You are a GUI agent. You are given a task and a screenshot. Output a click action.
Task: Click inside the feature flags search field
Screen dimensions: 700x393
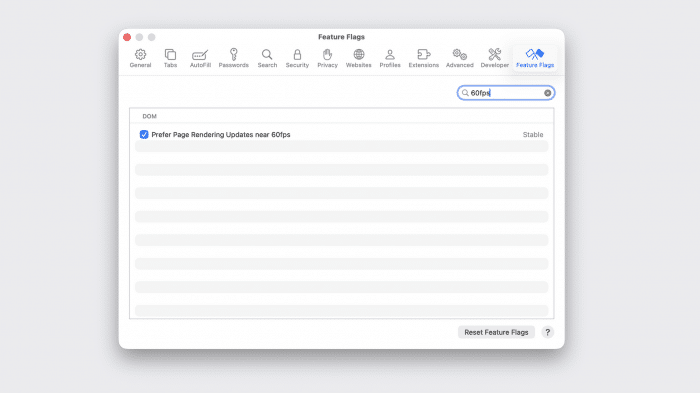click(506, 93)
